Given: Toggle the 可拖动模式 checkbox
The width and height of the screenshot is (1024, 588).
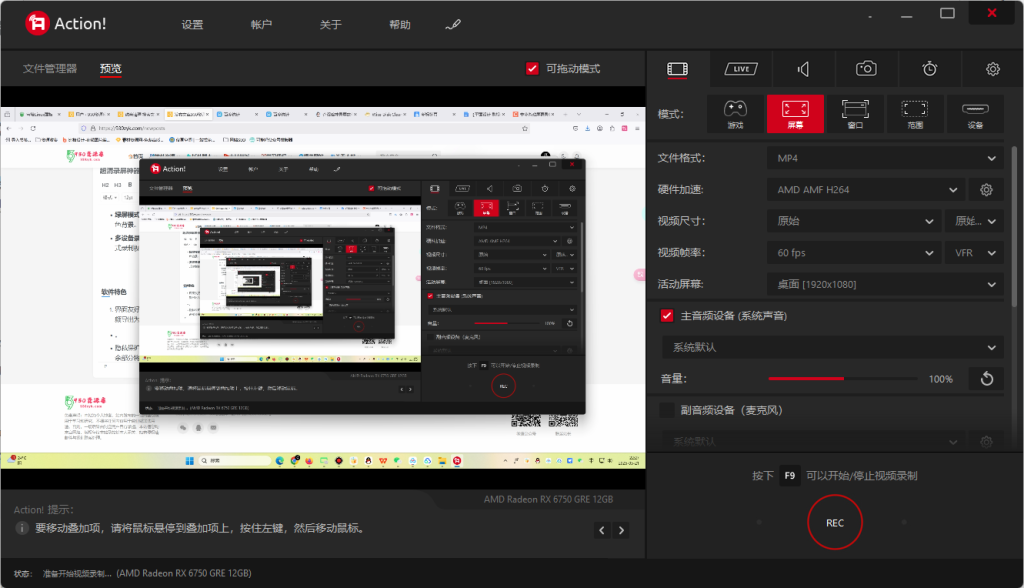Looking at the screenshot, I should (x=531, y=68).
